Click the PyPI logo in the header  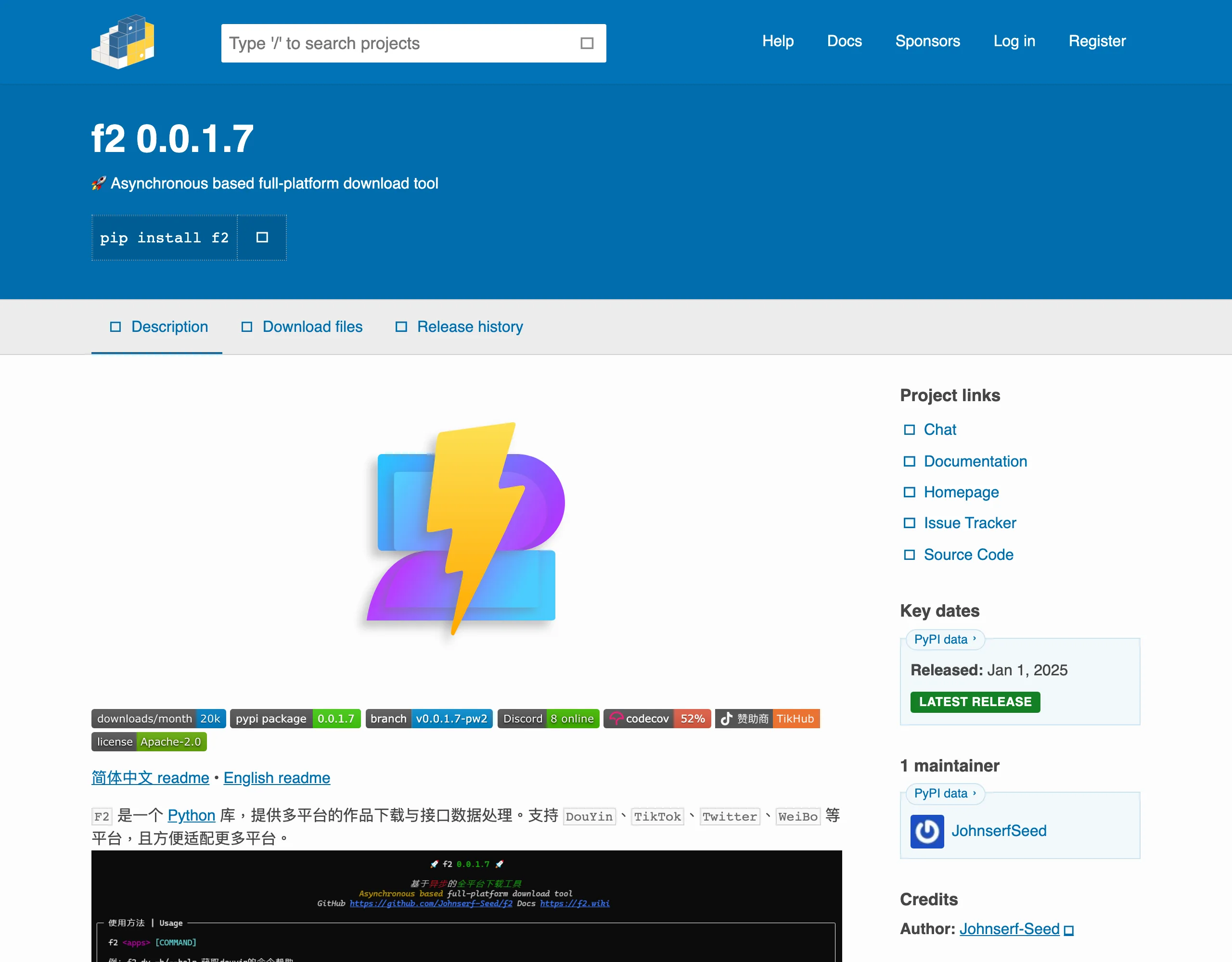pos(123,42)
